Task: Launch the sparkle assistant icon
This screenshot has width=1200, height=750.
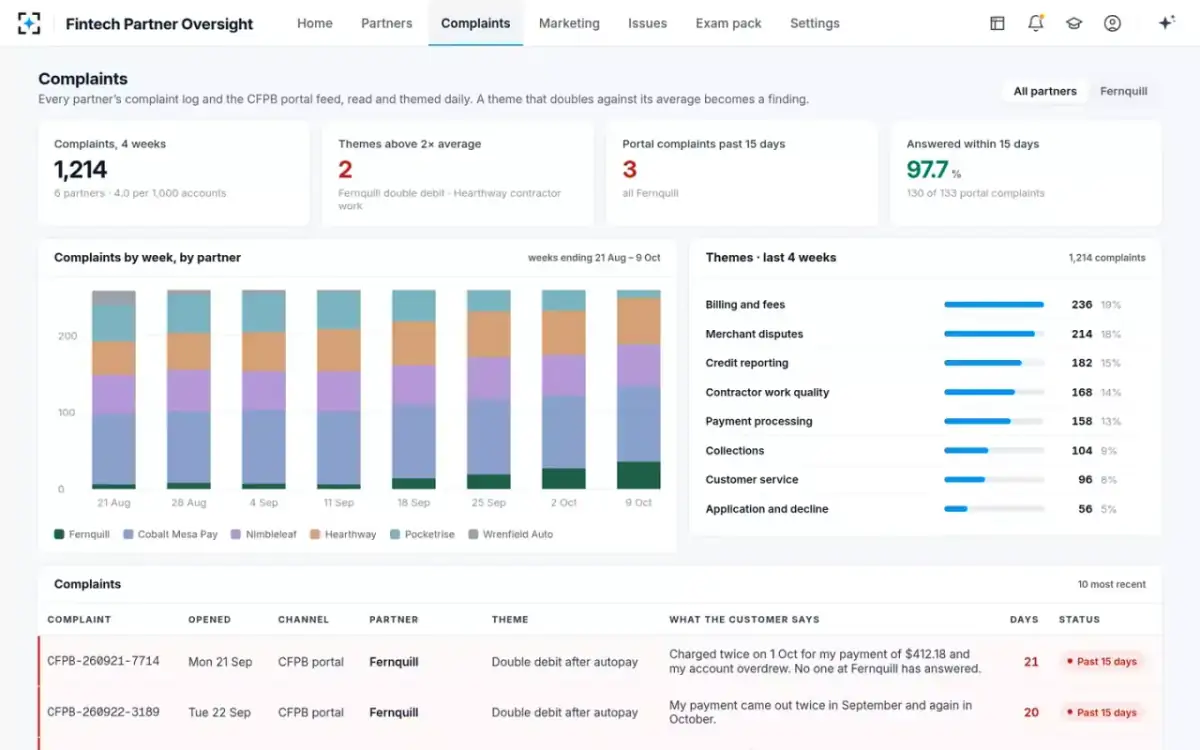Action: [x=1166, y=23]
